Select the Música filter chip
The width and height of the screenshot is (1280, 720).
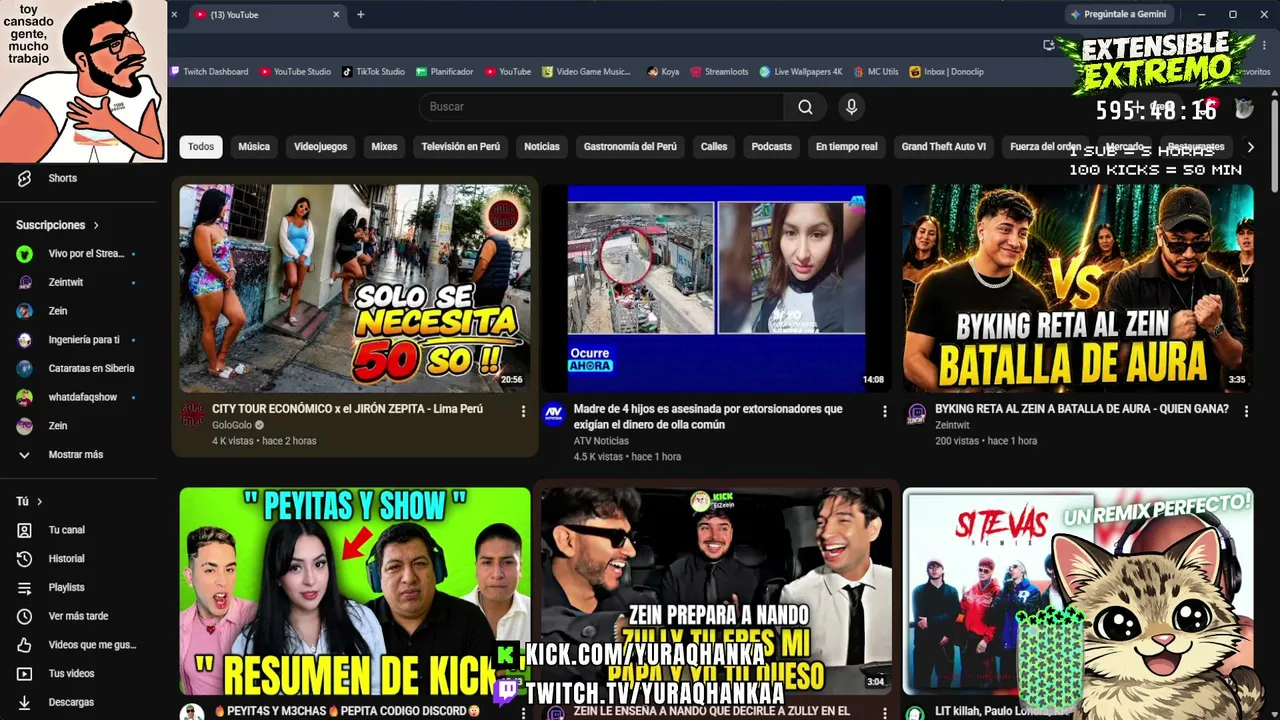(x=254, y=147)
